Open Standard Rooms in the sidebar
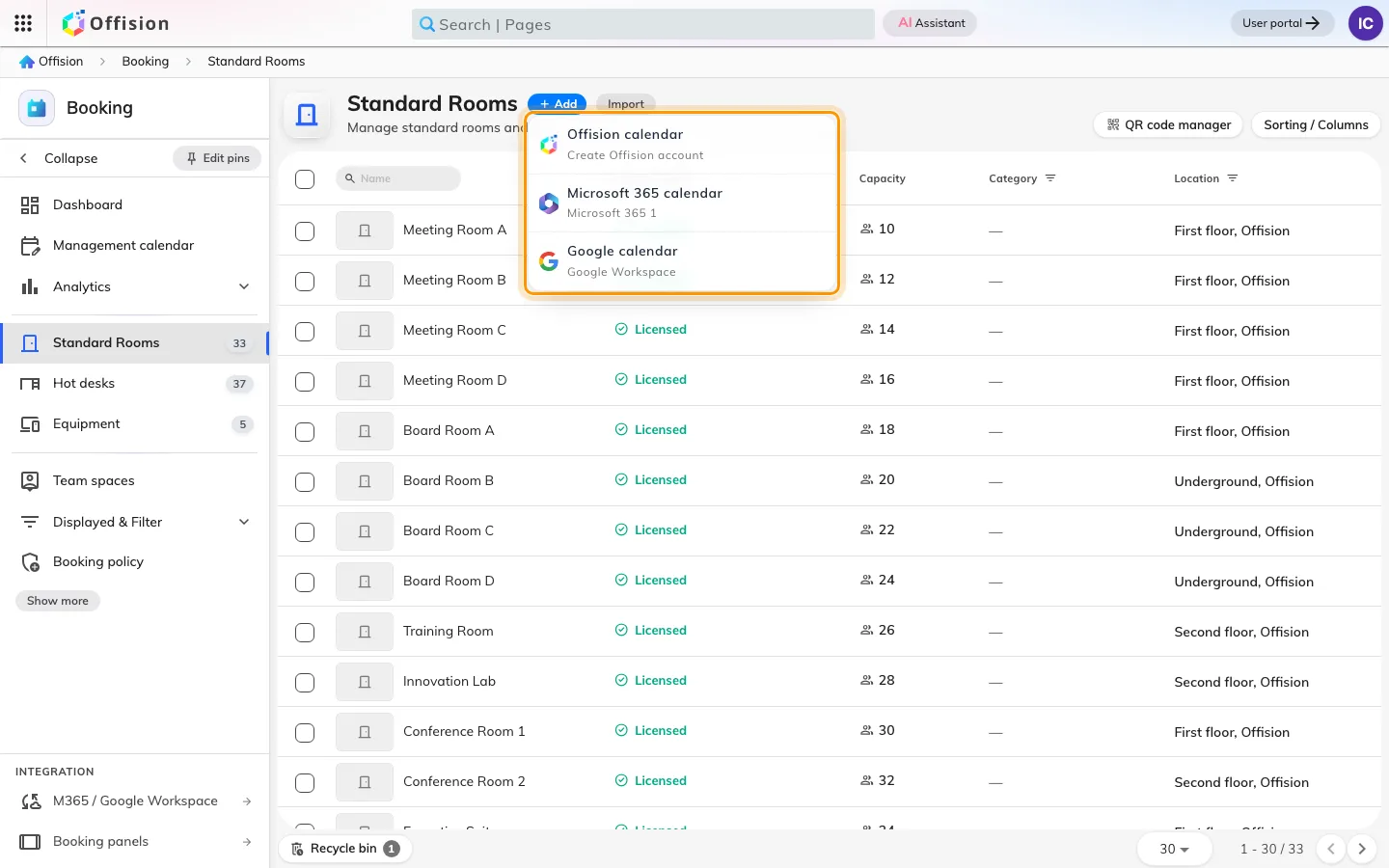The width and height of the screenshot is (1389, 868). coord(135,342)
